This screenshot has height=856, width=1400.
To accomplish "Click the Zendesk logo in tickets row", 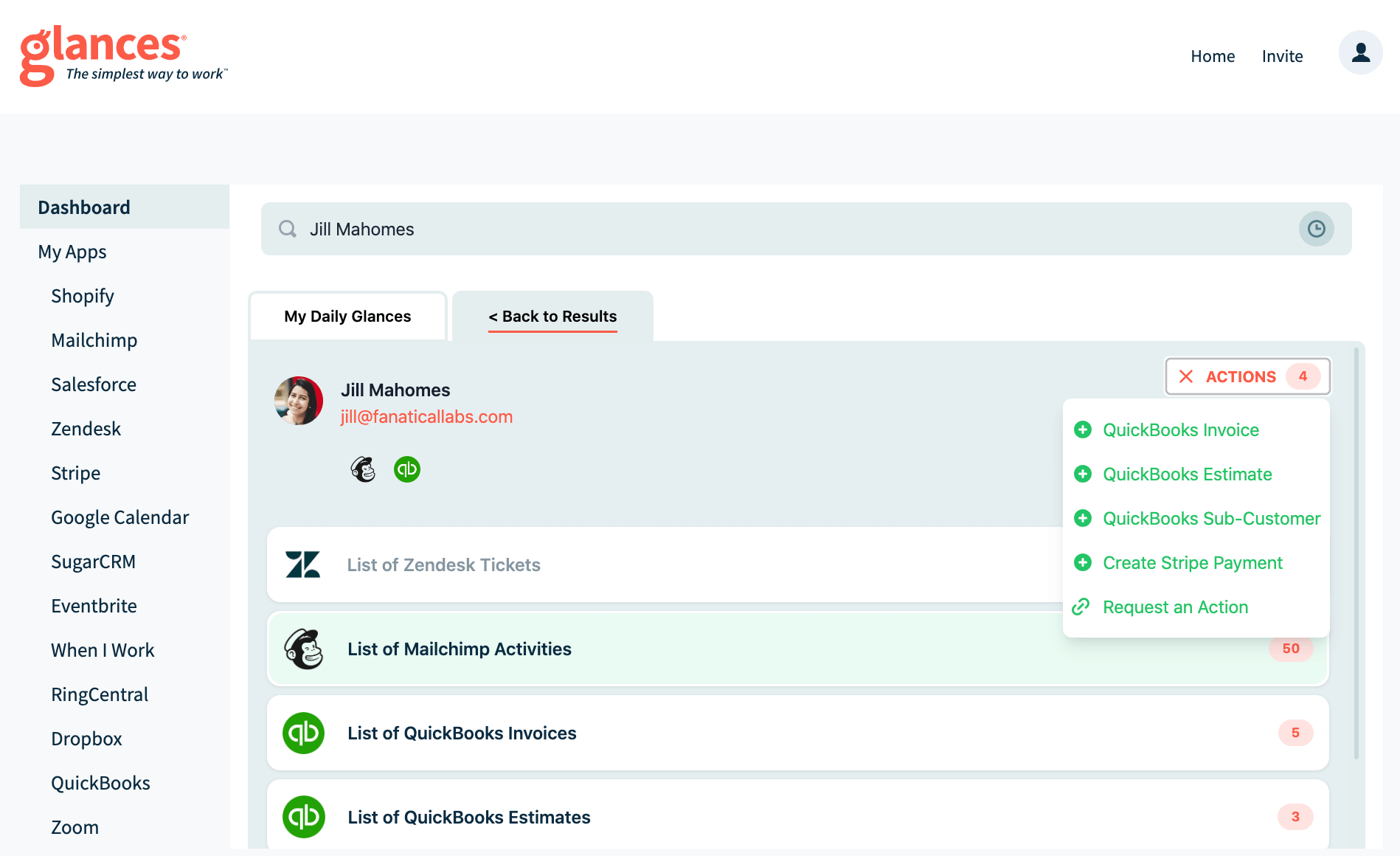I will tap(303, 565).
